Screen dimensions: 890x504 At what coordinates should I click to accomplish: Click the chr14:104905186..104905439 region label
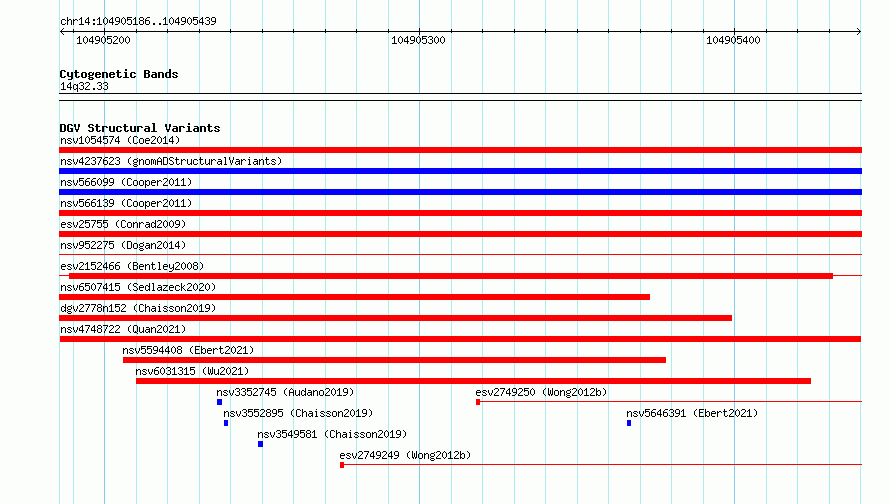[x=138, y=22]
